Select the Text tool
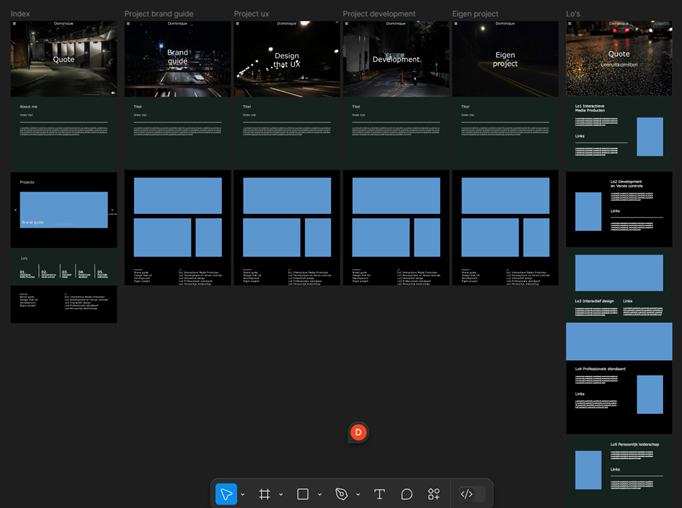The image size is (682, 508). [380, 494]
